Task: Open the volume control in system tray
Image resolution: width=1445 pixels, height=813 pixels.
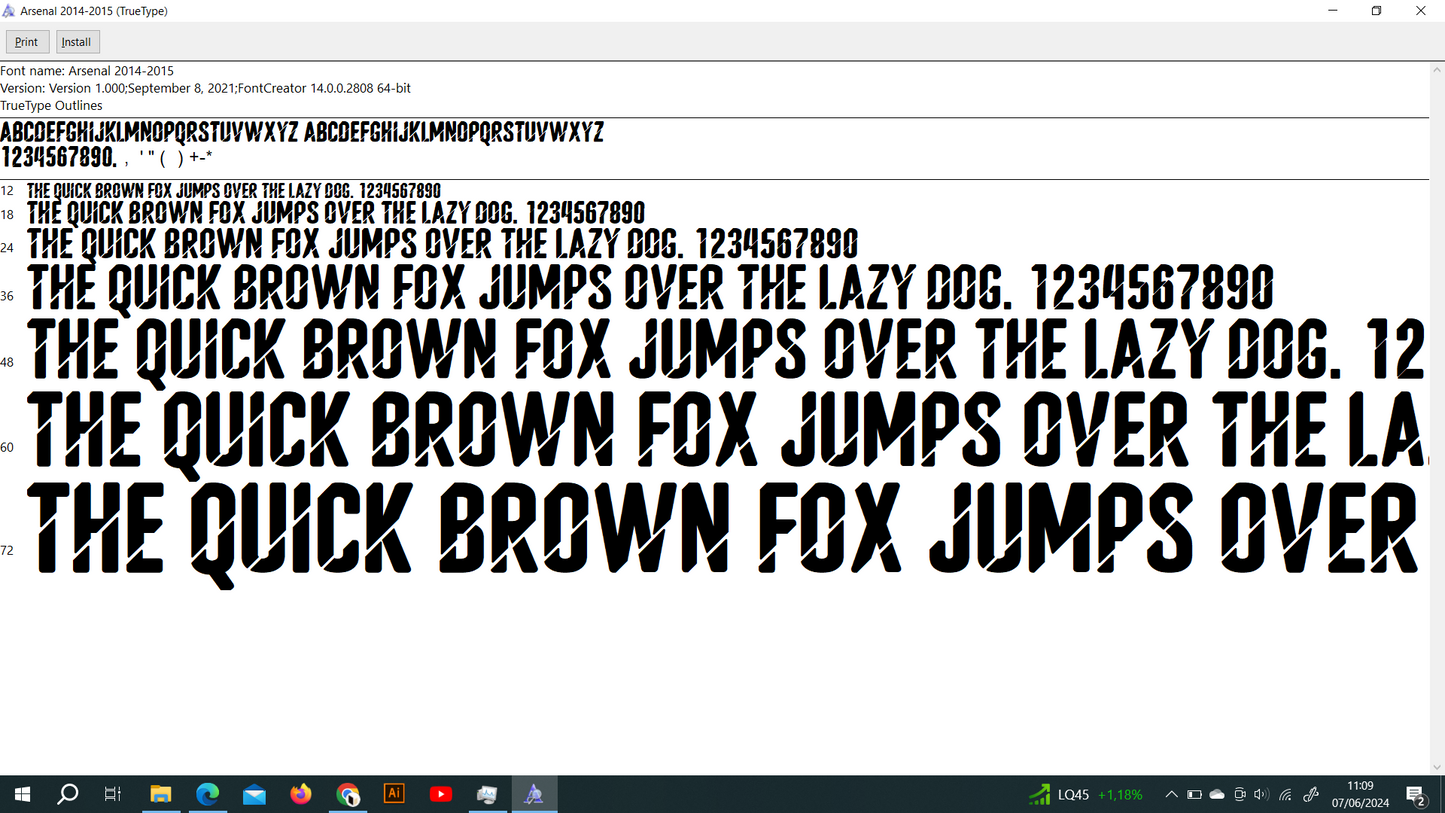Action: tap(1261, 793)
